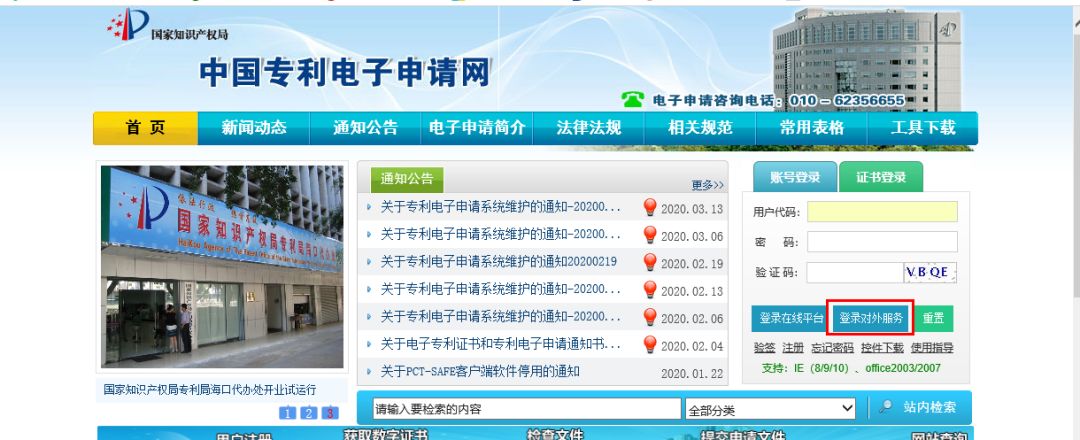Click the 重置 button
The image size is (1080, 440).
[x=933, y=318]
